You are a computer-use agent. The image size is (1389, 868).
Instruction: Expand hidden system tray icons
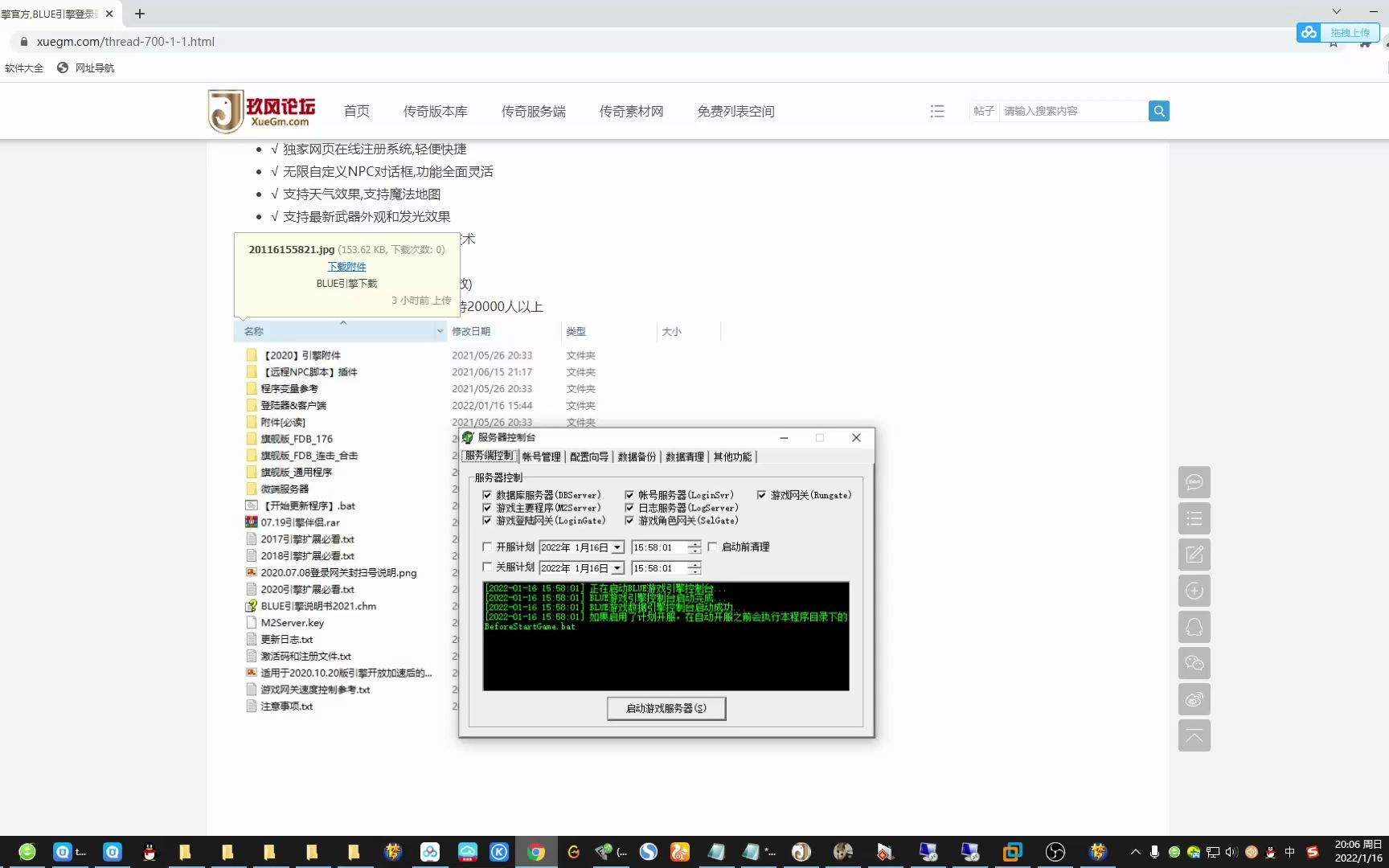[x=1135, y=852]
